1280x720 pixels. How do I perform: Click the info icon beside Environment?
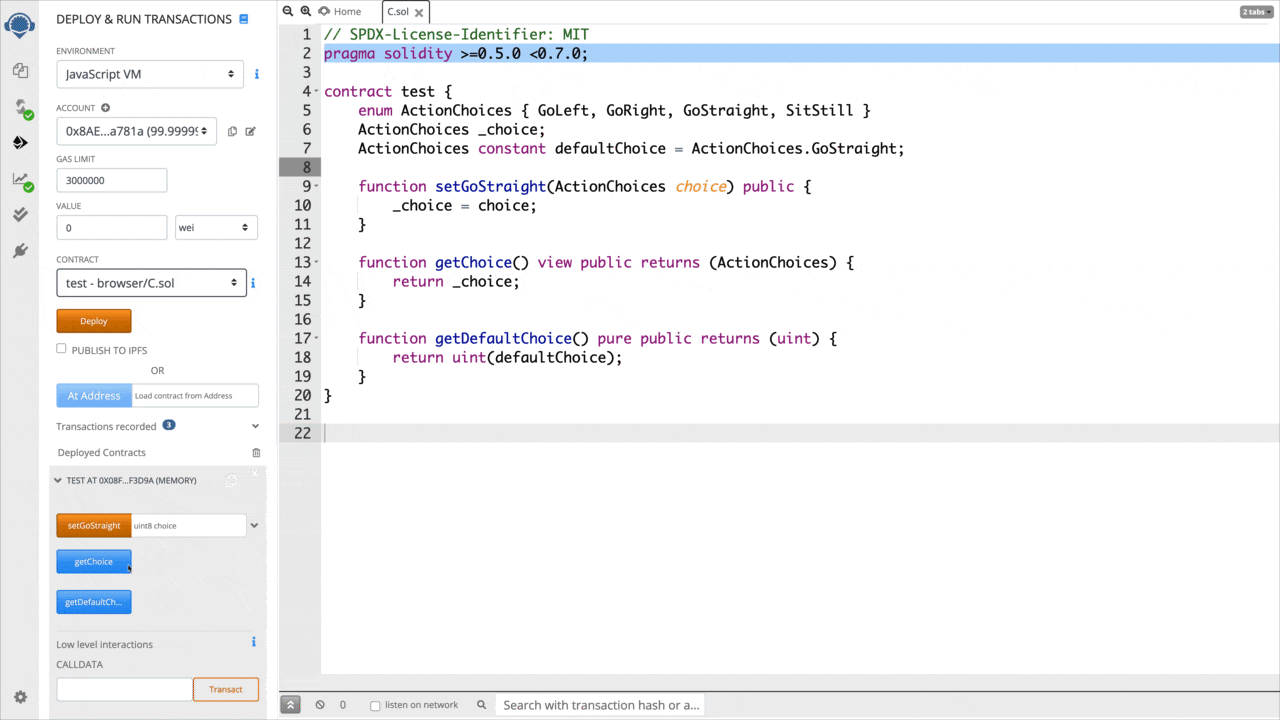coord(257,74)
